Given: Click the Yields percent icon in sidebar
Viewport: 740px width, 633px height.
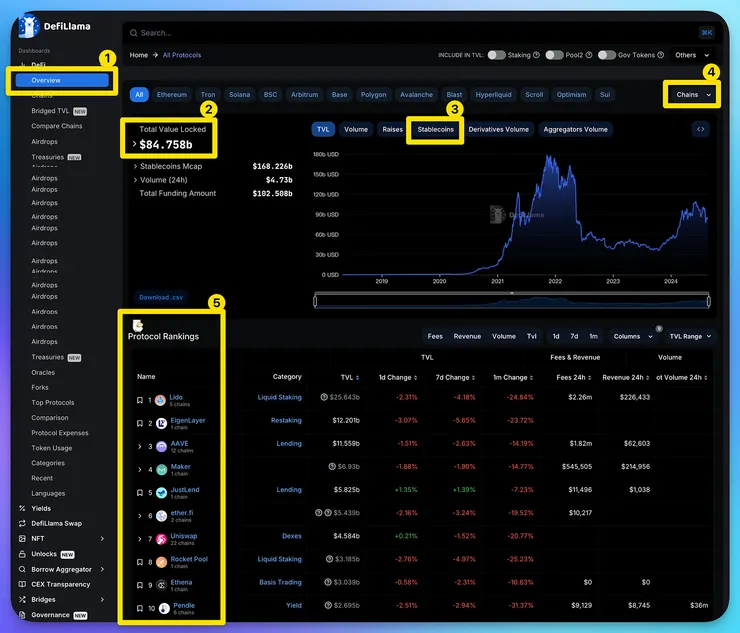Looking at the screenshot, I should 22,508.
